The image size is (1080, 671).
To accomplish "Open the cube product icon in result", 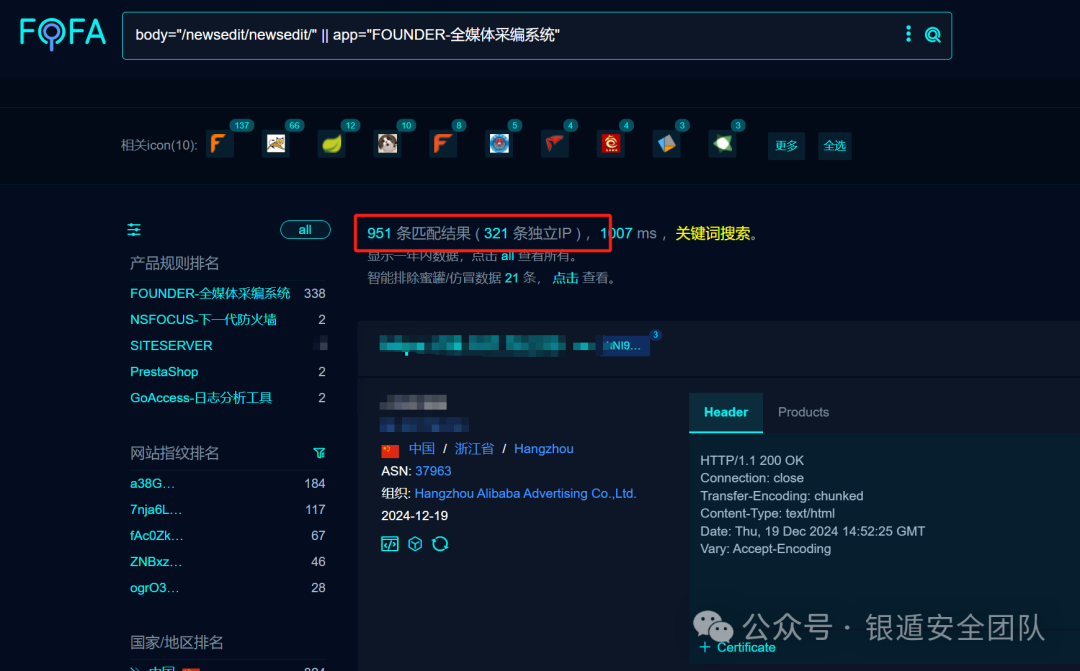I will 415,544.
